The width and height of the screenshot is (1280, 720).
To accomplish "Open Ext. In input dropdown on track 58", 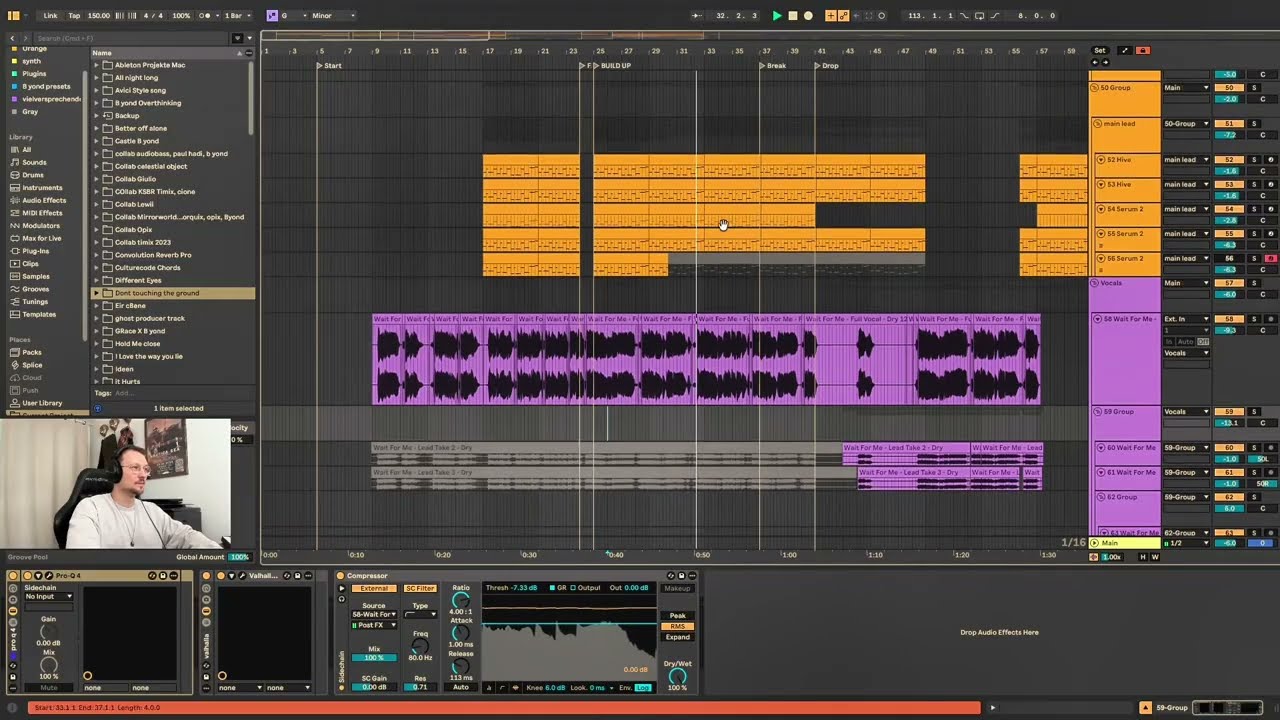I will (1187, 319).
